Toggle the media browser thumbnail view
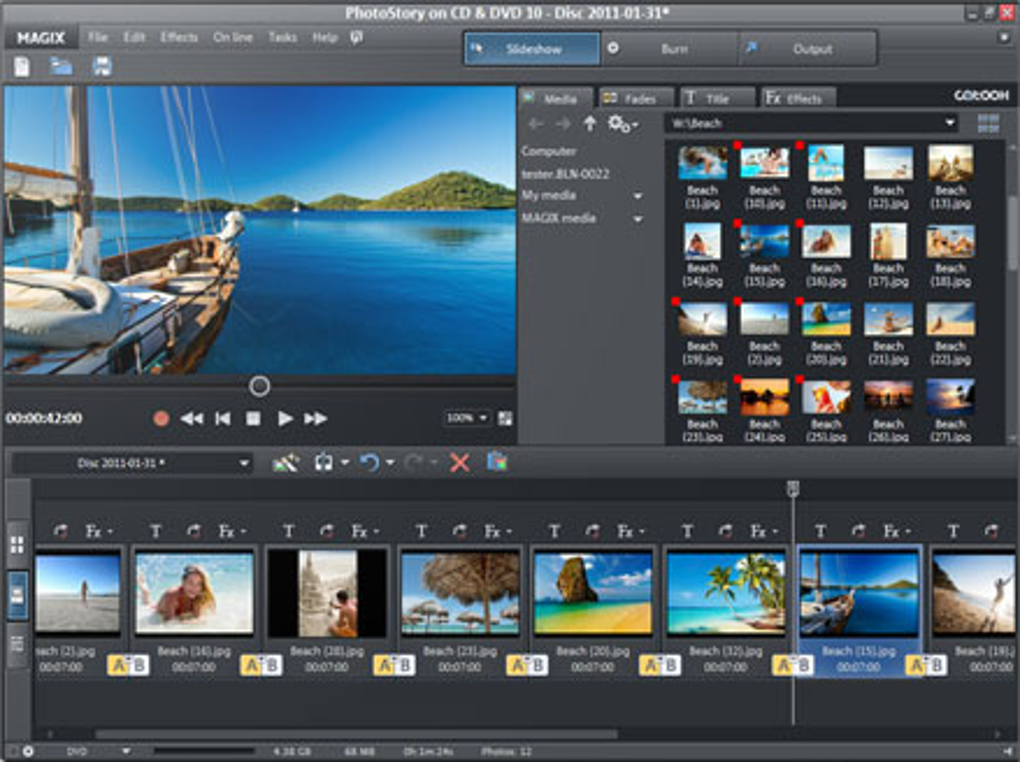Viewport: 1020px width, 762px height. (x=988, y=124)
